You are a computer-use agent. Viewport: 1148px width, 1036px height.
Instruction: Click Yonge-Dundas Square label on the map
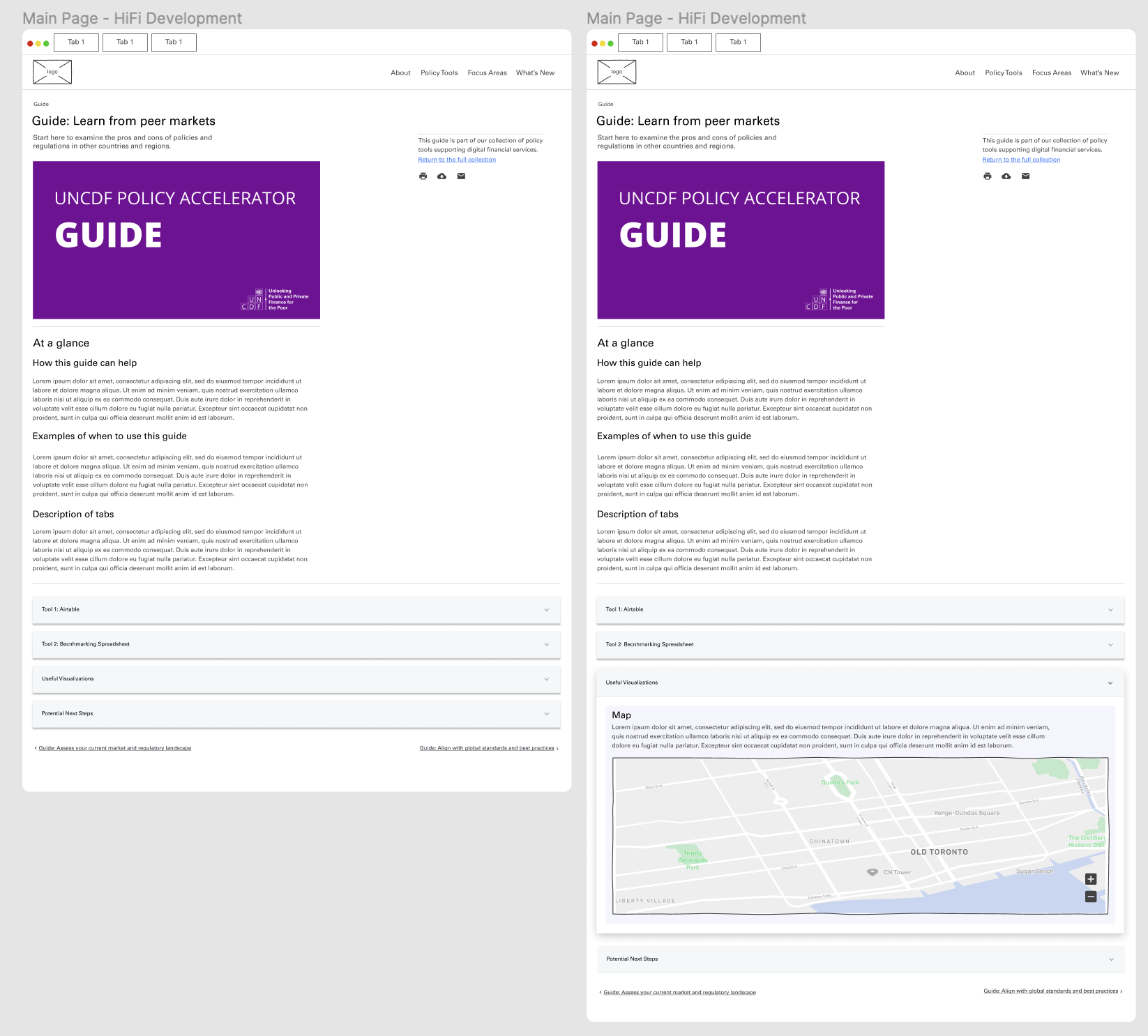[967, 813]
